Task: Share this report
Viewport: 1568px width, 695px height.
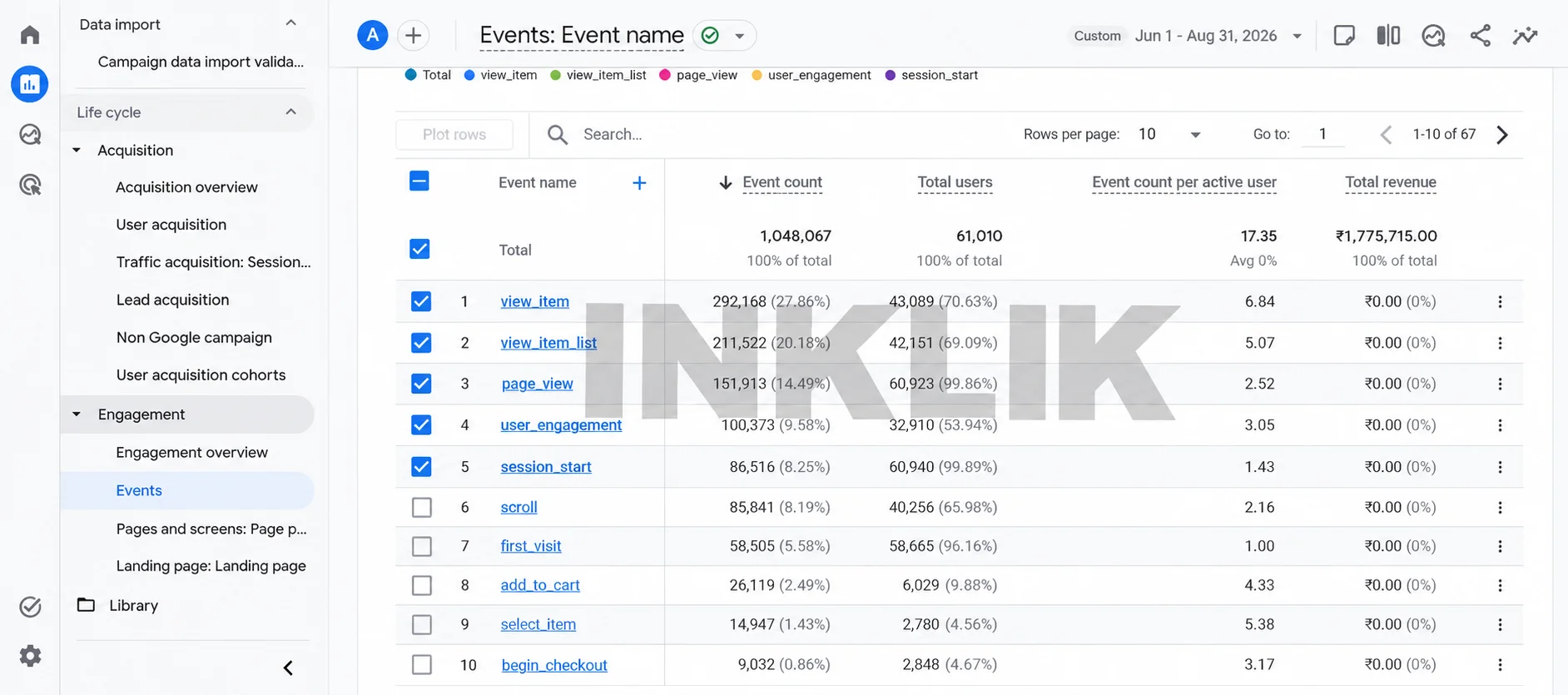Action: click(1480, 35)
